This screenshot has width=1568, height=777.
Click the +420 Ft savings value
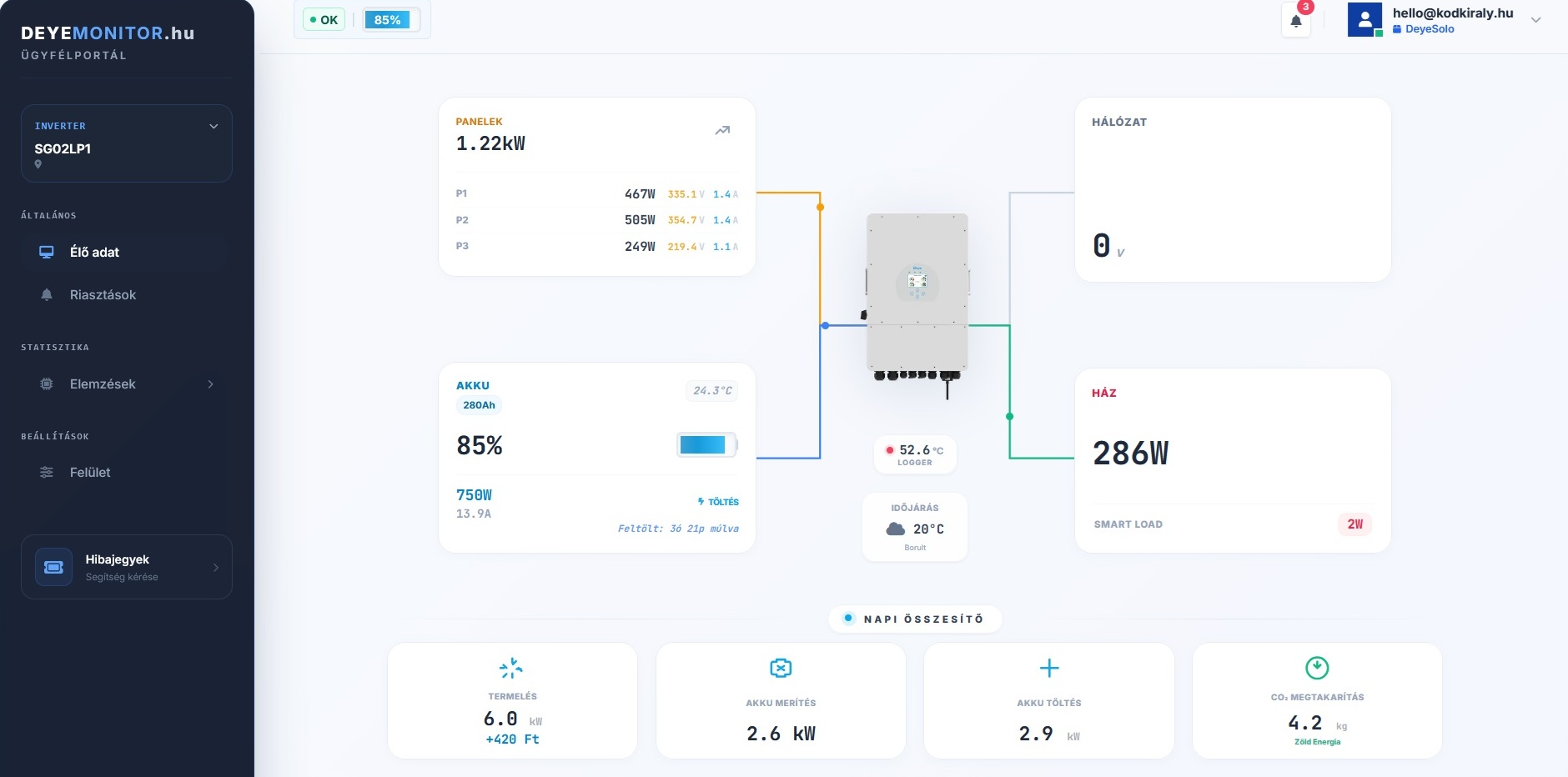[512, 739]
